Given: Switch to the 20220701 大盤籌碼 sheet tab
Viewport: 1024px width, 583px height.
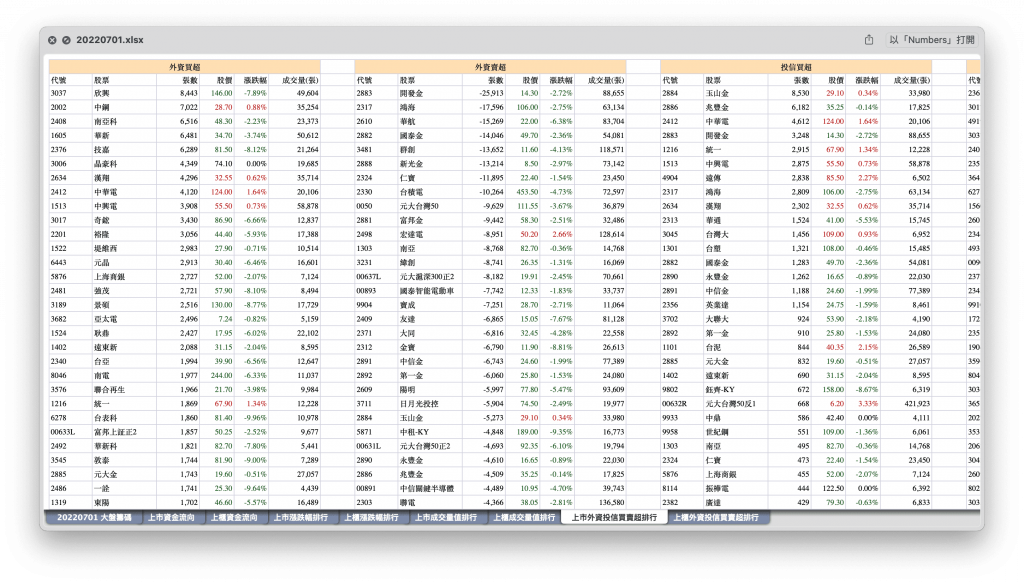Looking at the screenshot, I should coord(94,518).
